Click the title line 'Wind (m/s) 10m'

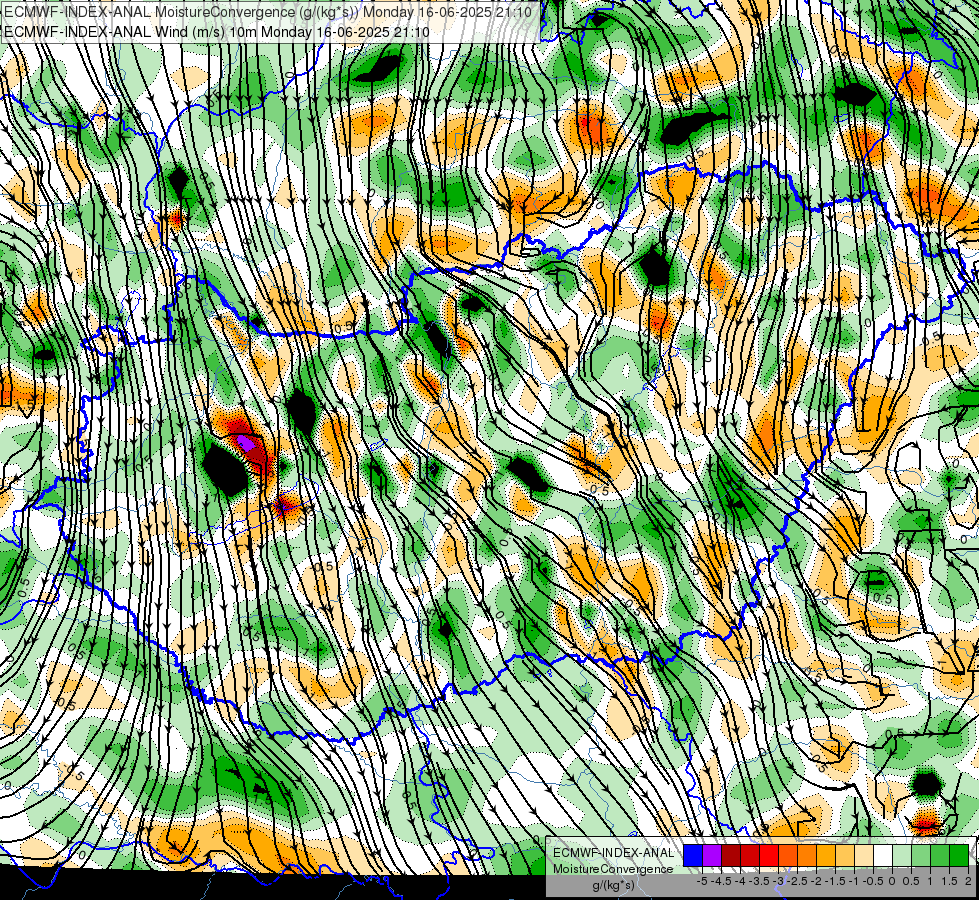click(206, 31)
